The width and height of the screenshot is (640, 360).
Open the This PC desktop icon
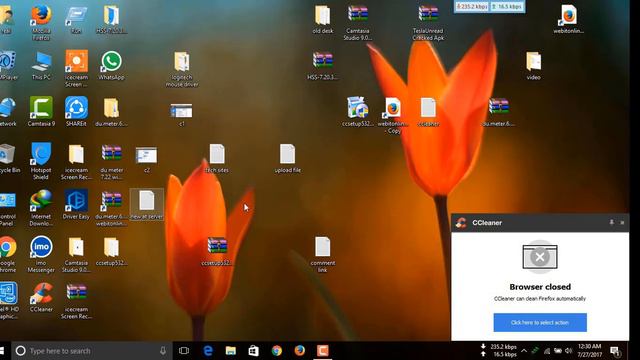(41, 65)
